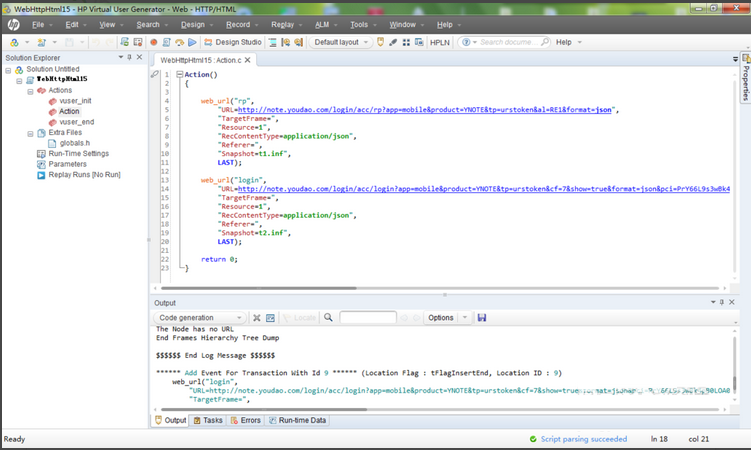Viewport: 751px width, 450px height.
Task: Click the Options button in Output pane
Action: (x=441, y=317)
